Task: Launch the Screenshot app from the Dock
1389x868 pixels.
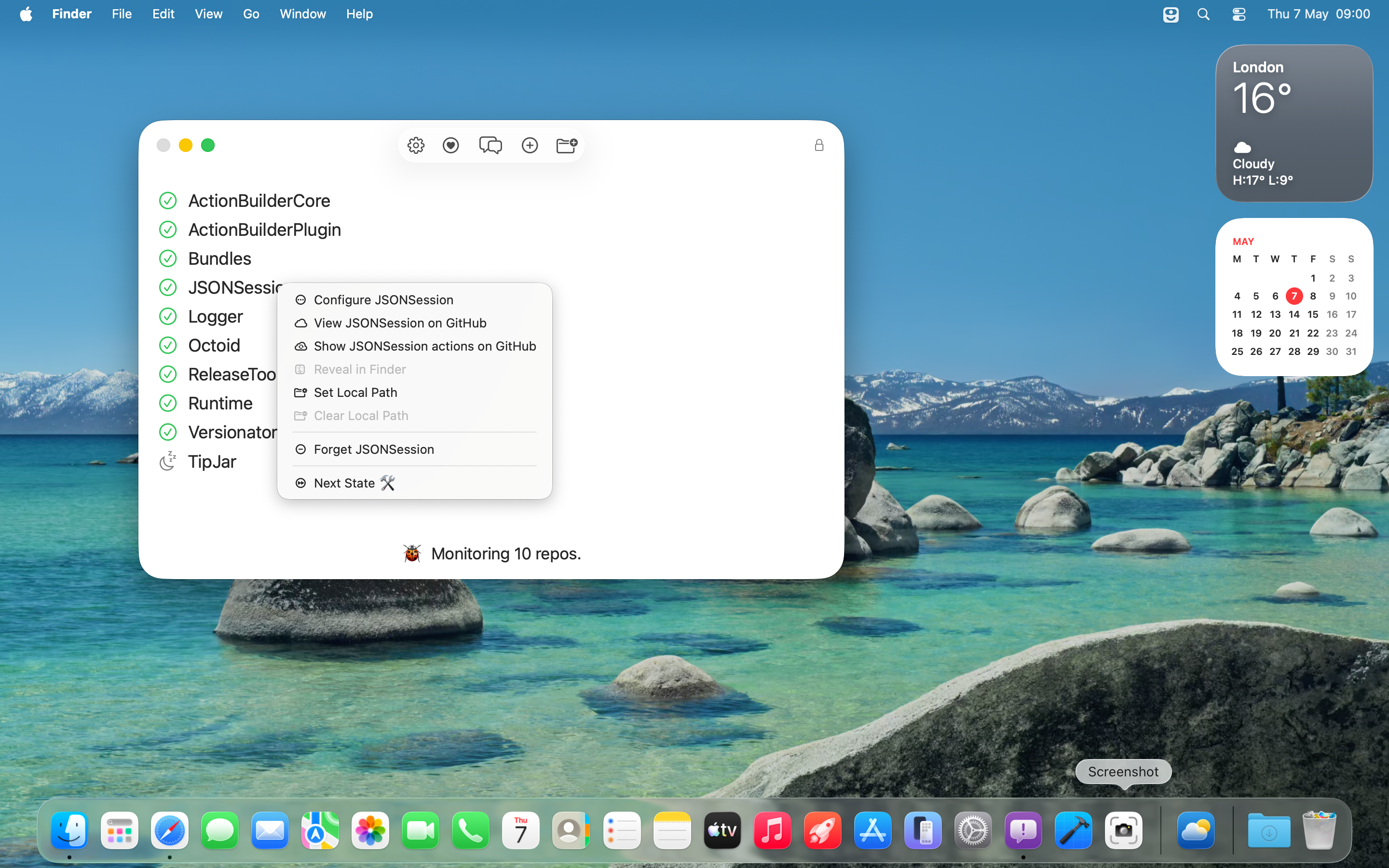Action: point(1123,830)
